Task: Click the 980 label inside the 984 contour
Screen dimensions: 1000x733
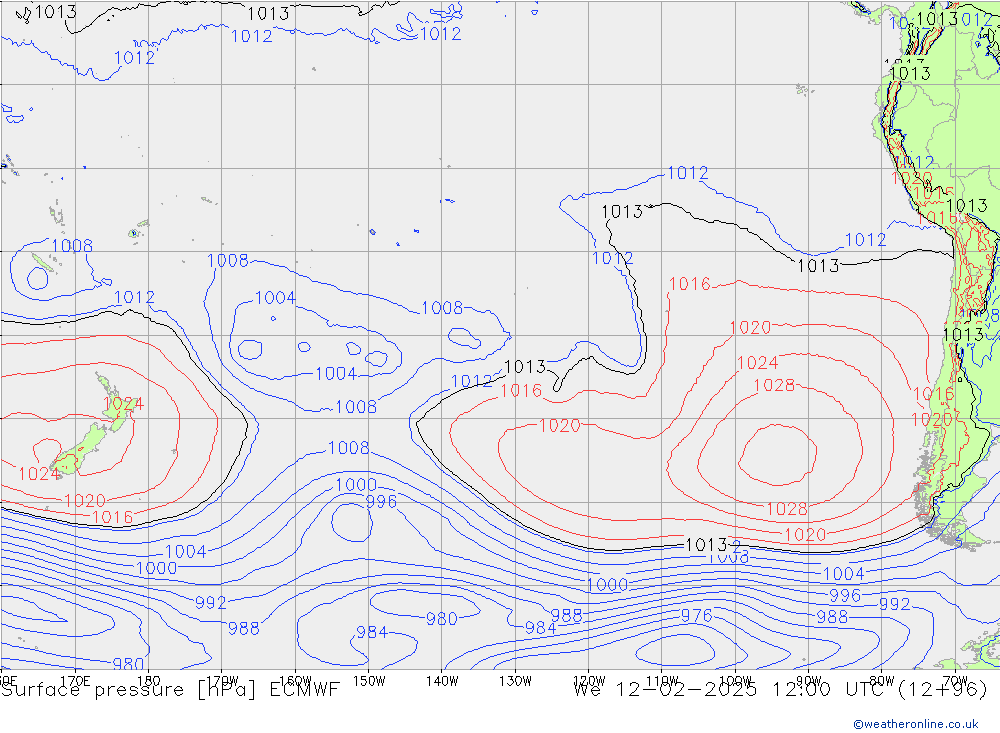Action: [x=441, y=619]
